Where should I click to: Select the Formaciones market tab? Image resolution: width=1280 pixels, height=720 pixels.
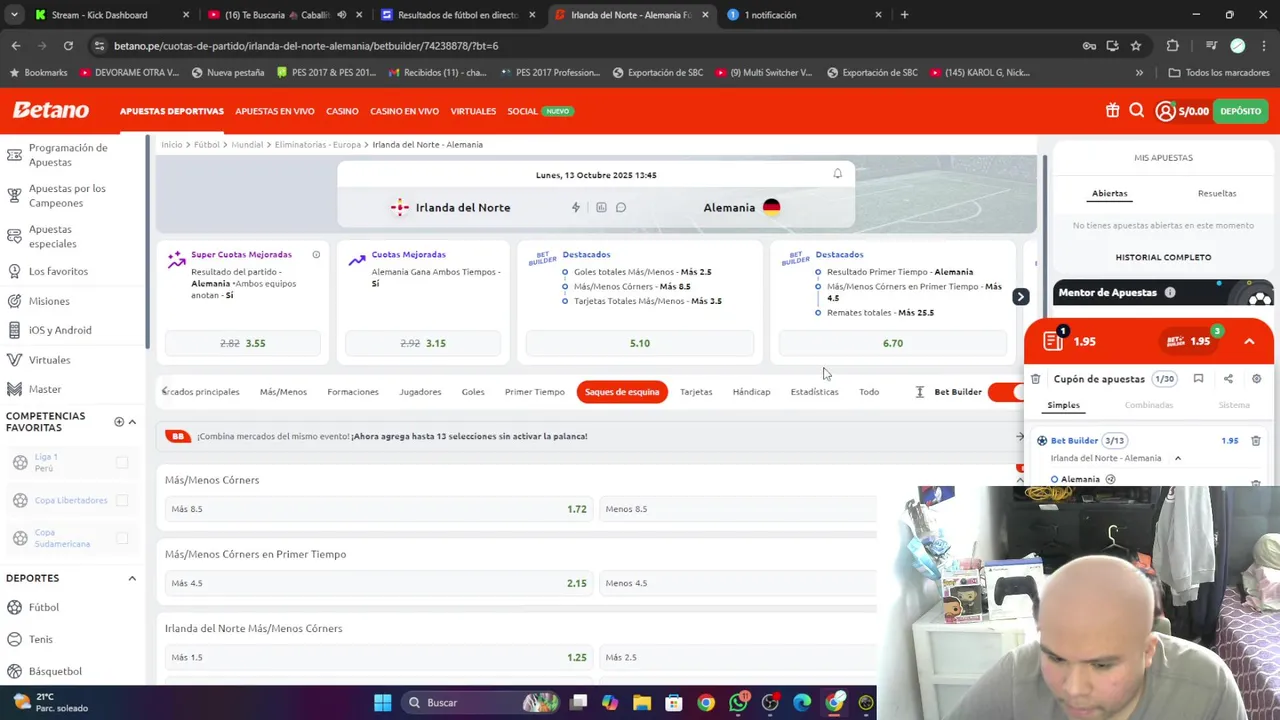click(353, 392)
